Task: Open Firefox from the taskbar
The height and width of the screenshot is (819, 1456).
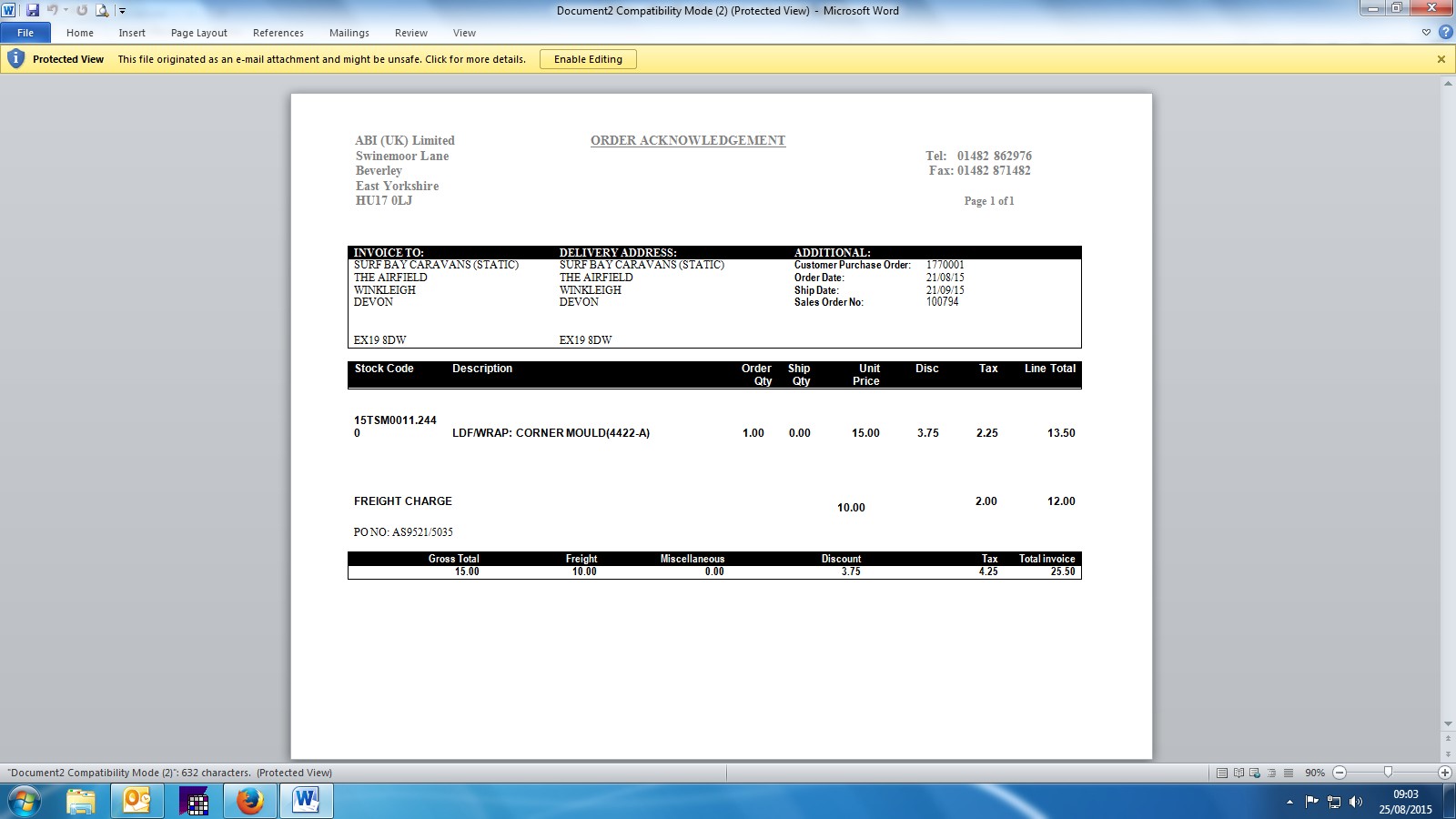Action: click(x=250, y=802)
